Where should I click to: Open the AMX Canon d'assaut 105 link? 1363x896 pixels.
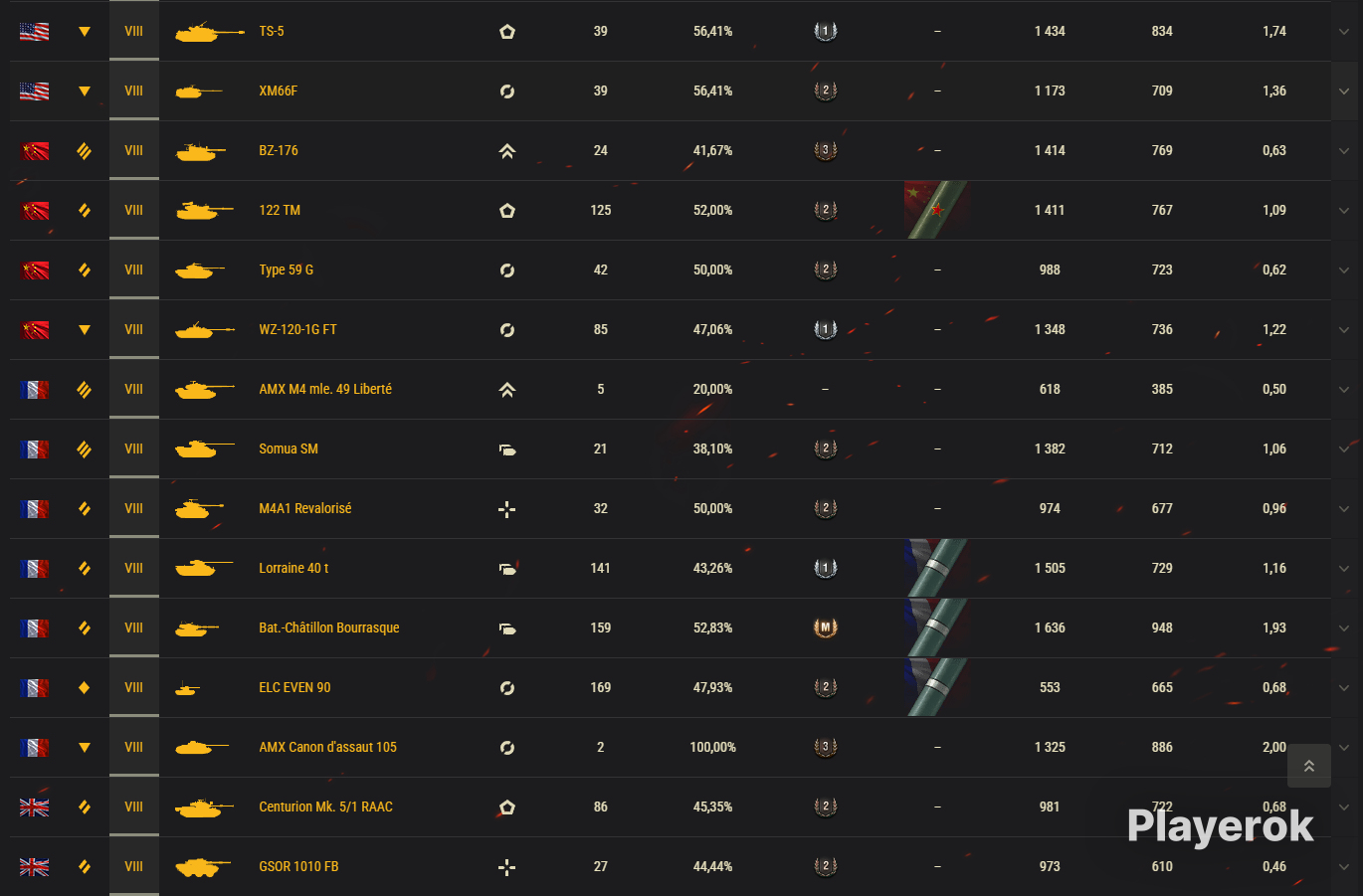pyautogui.click(x=327, y=747)
